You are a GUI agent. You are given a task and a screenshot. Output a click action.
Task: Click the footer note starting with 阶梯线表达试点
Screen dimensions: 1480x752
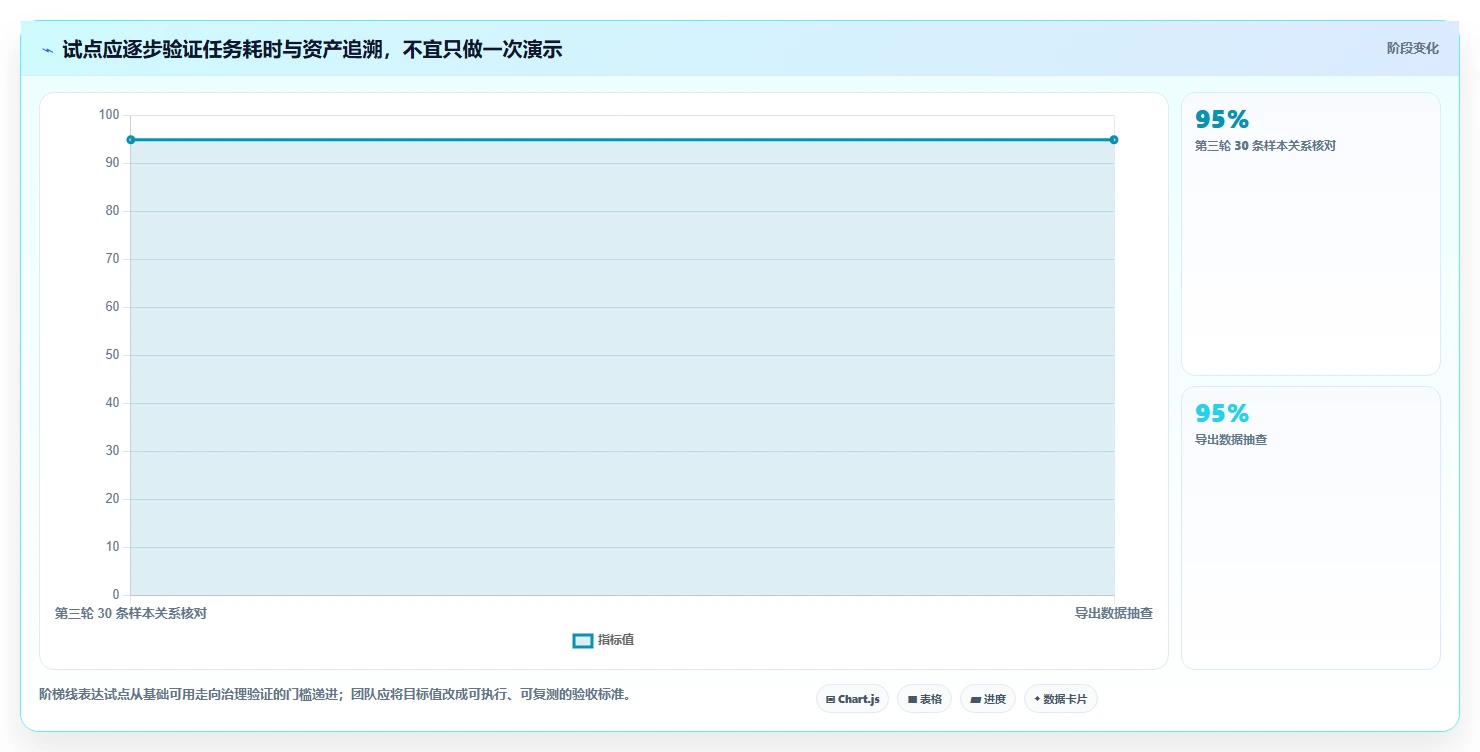click(x=336, y=694)
